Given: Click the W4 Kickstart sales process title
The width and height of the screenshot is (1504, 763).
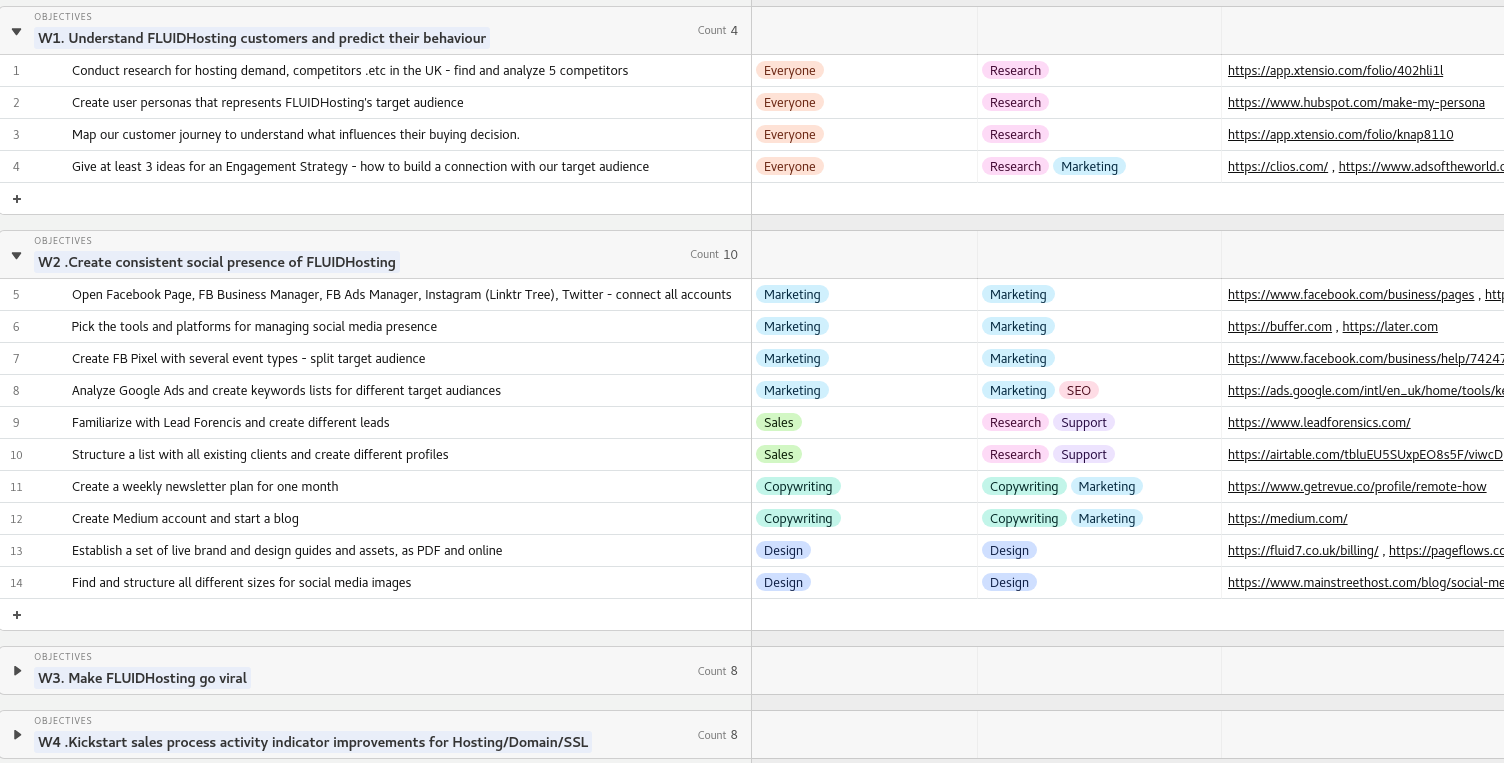Looking at the screenshot, I should coord(313,742).
